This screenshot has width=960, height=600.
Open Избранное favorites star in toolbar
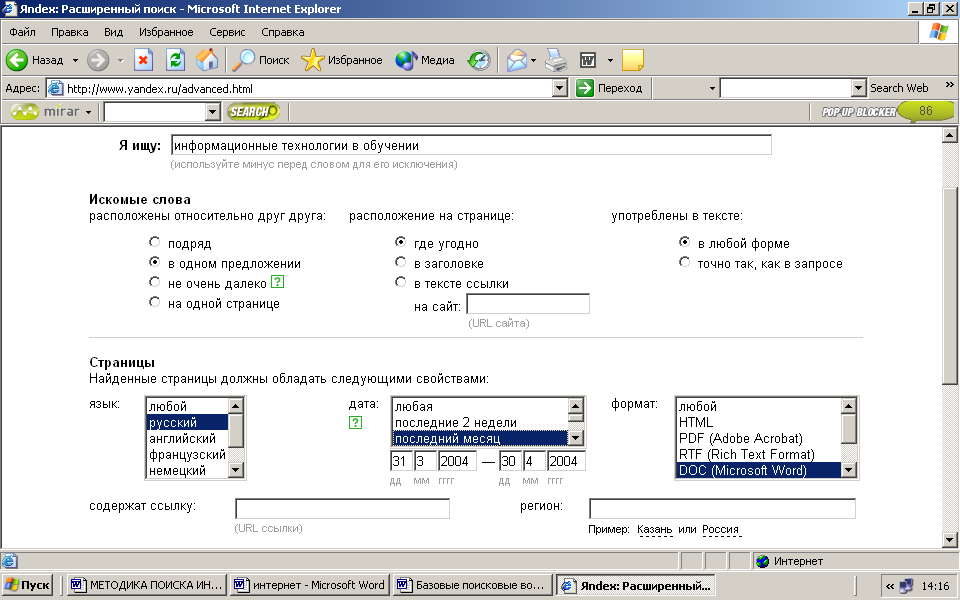(342, 60)
